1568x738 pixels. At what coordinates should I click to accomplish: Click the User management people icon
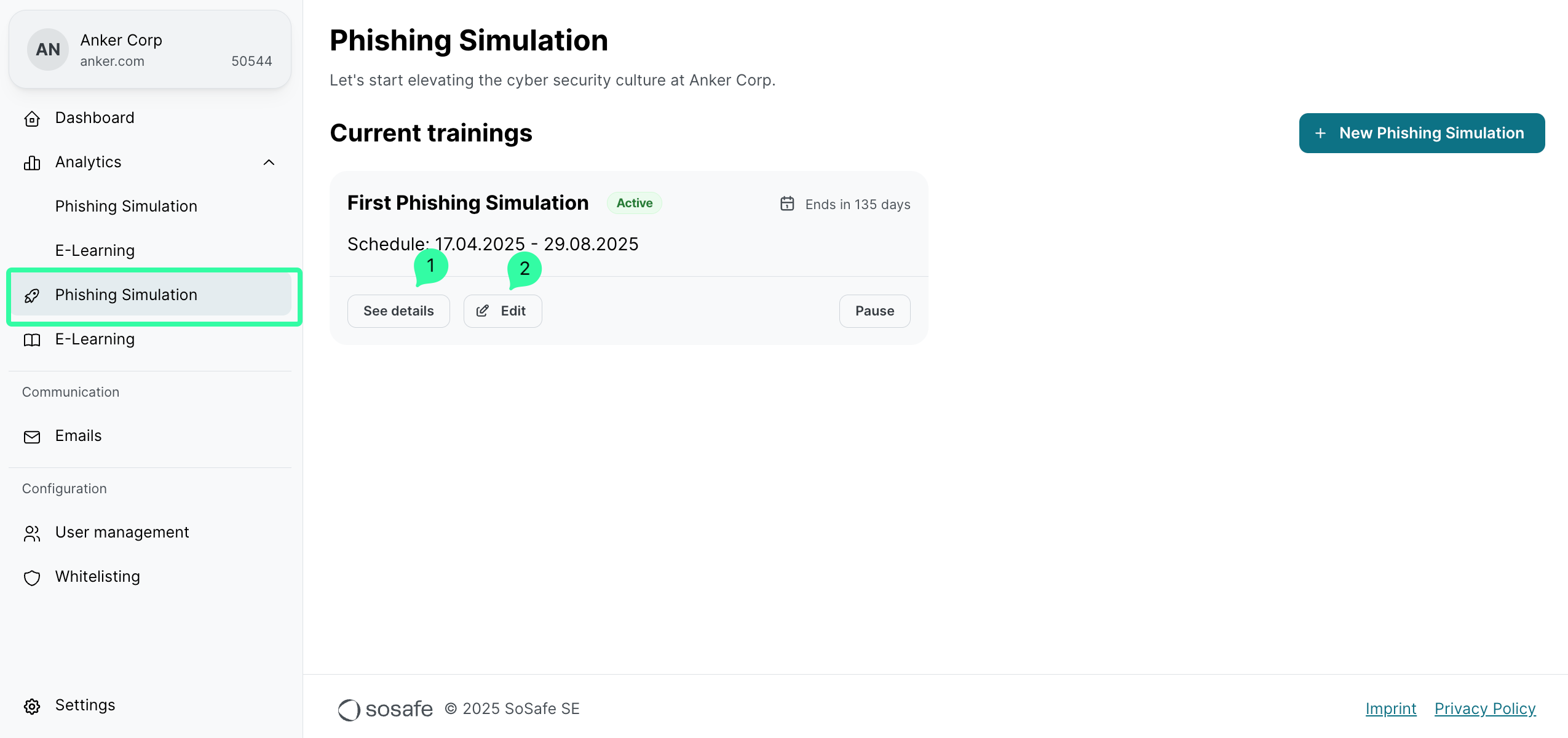32,533
